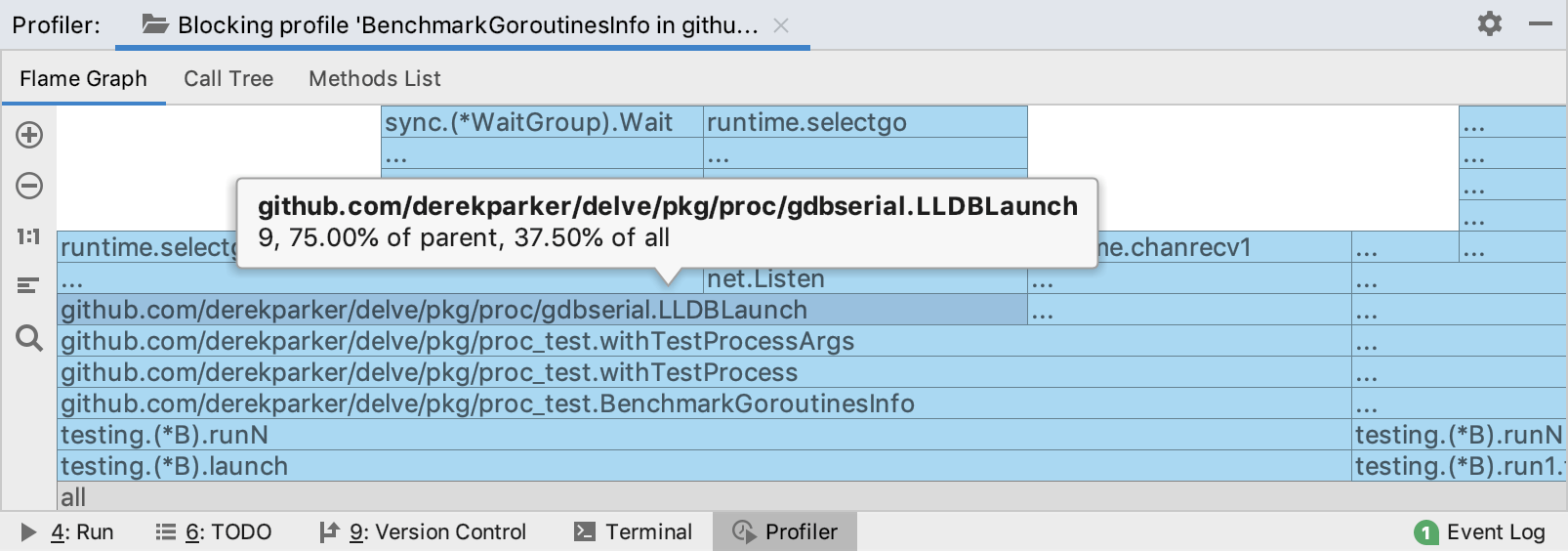Switch to the Call Tree tab
This screenshot has height=551, width=1568.
pyautogui.click(x=228, y=78)
